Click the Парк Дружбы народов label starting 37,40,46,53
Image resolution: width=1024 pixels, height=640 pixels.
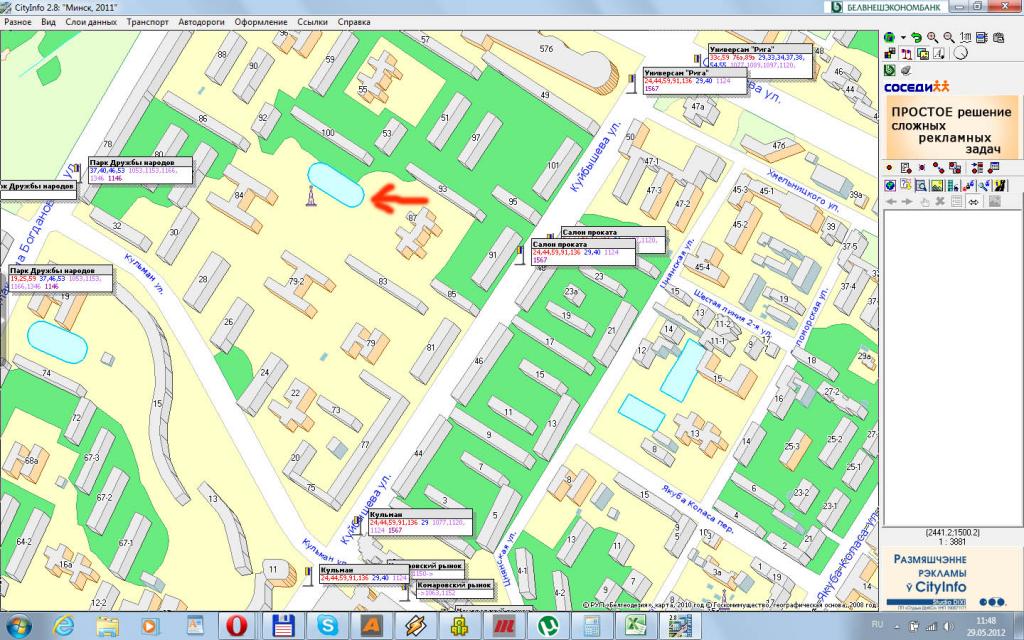click(140, 170)
